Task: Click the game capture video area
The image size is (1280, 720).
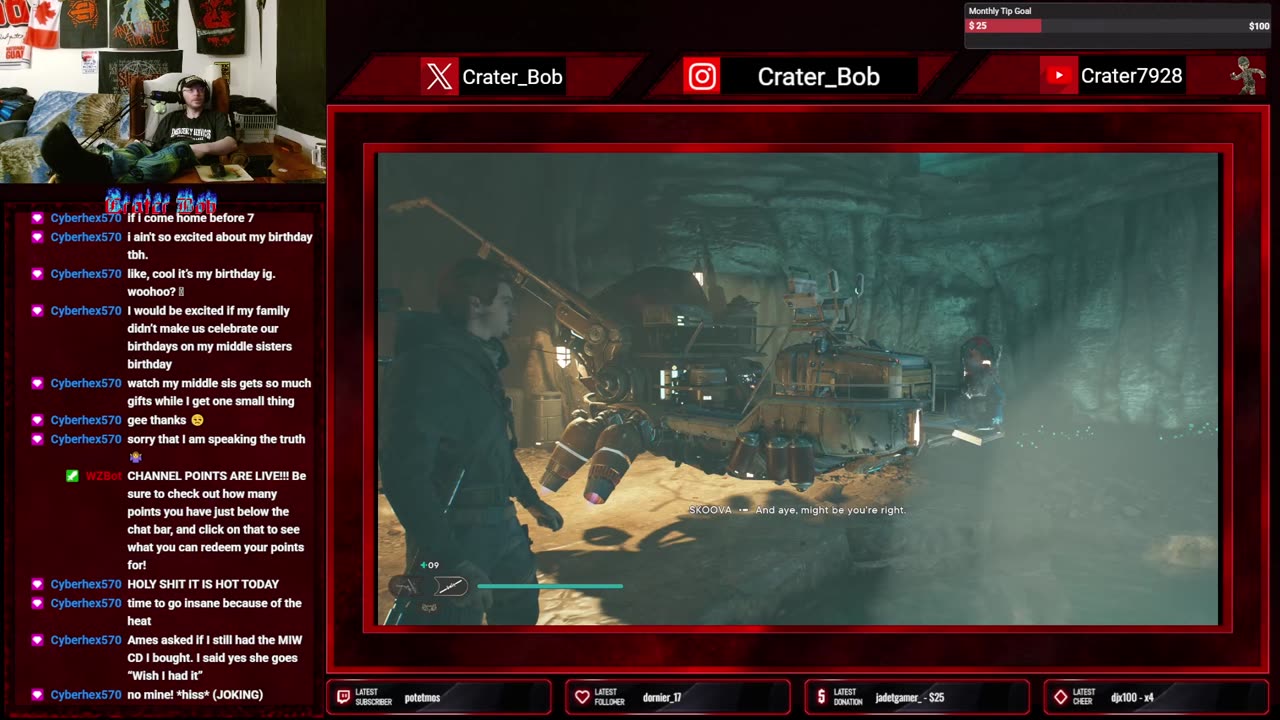Action: [x=798, y=389]
